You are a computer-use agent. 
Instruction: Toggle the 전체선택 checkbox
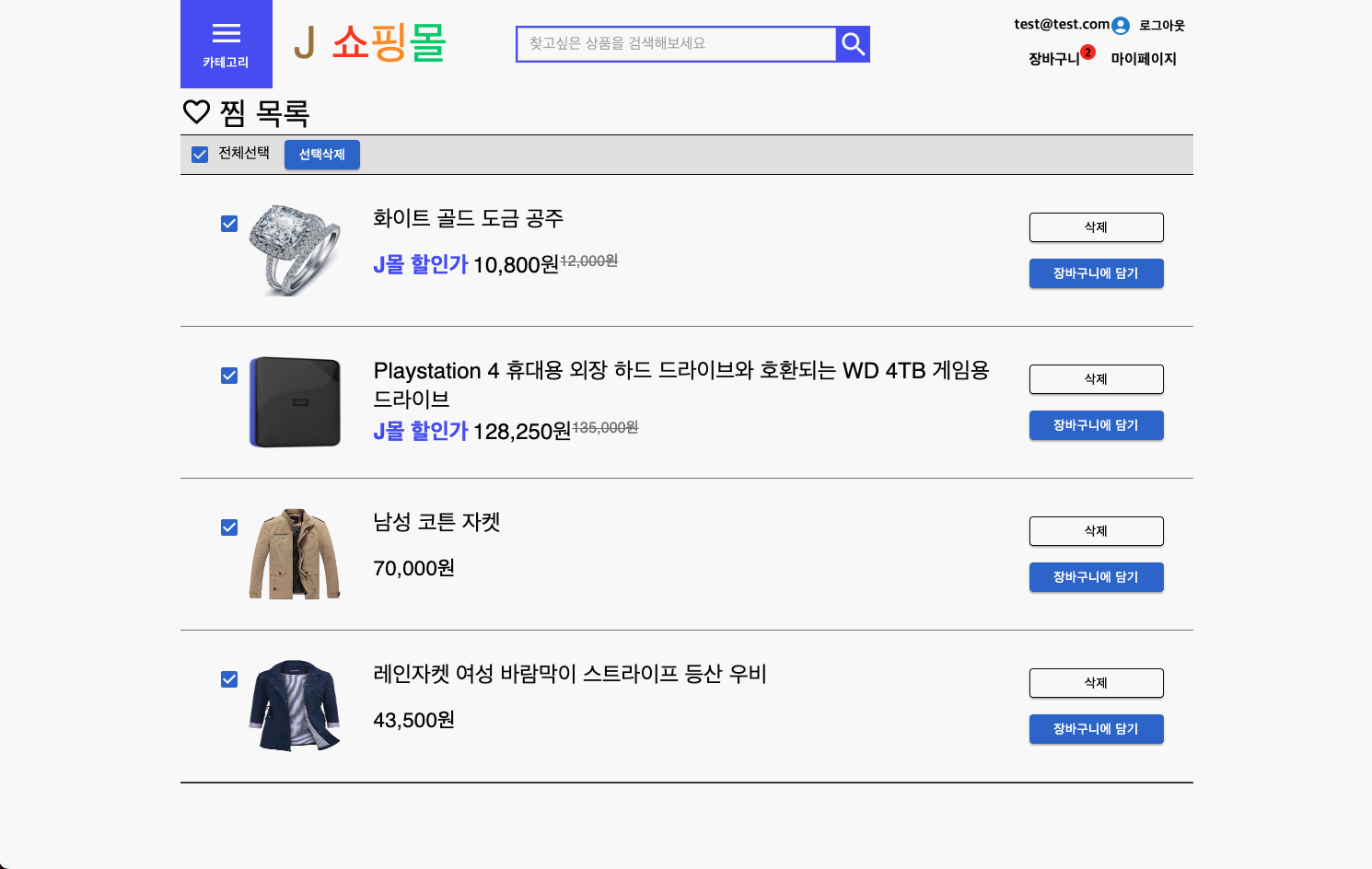200,155
